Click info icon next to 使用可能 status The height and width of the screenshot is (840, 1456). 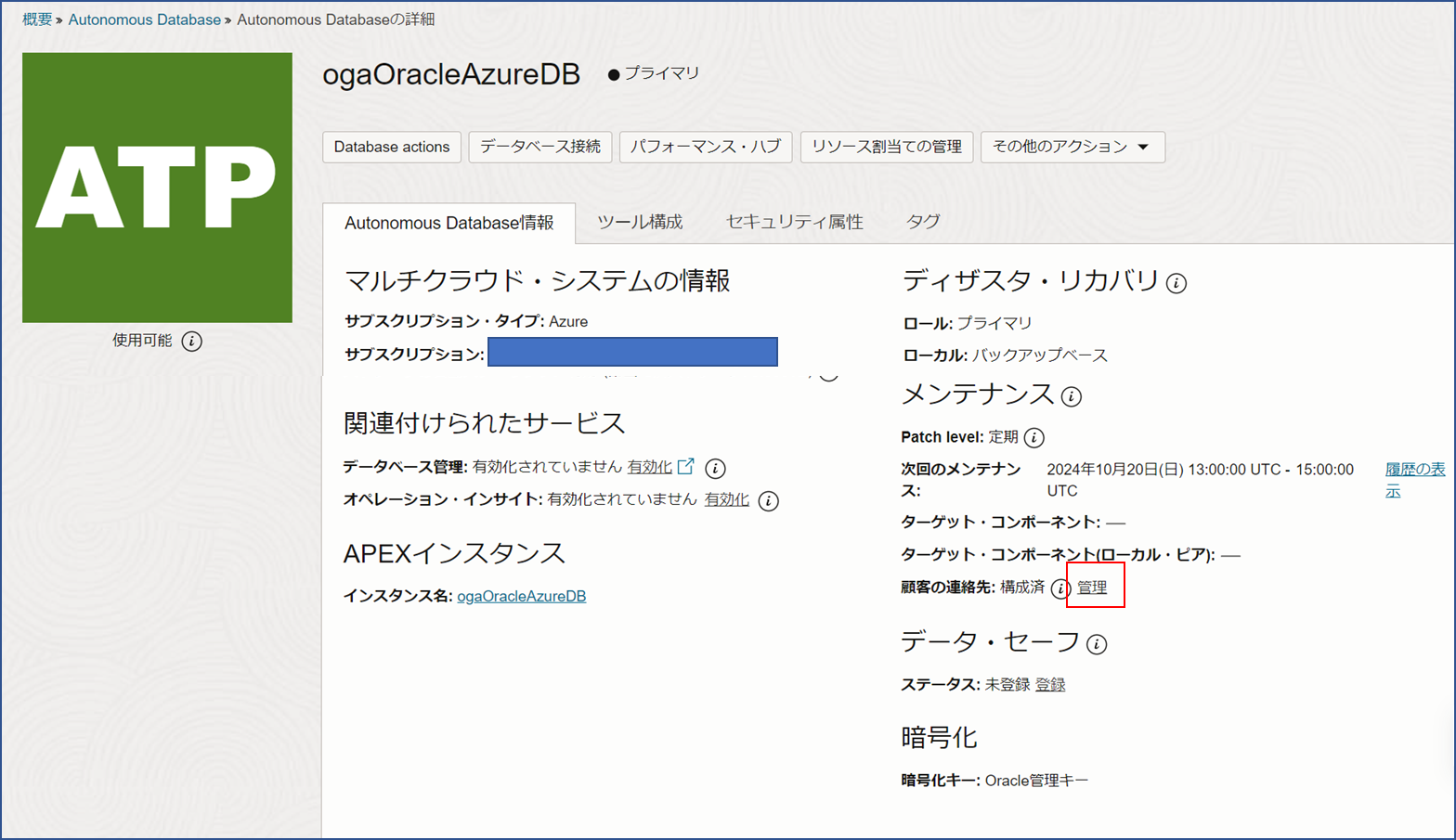191,341
